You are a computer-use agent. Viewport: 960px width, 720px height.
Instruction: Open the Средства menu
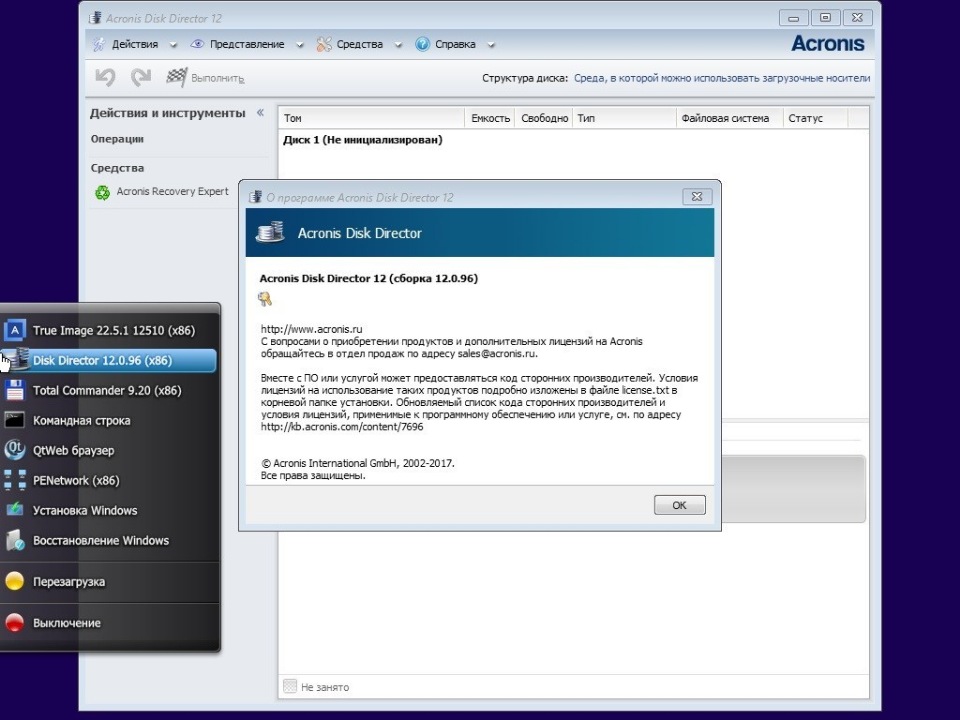tap(359, 44)
